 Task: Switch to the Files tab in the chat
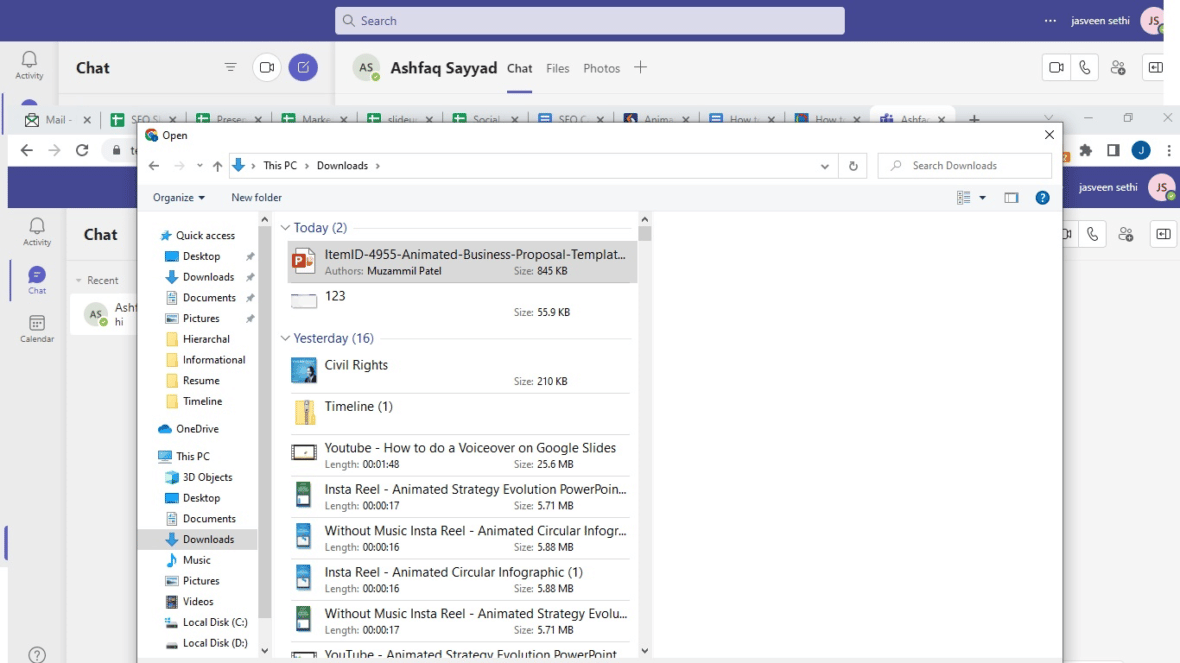557,69
